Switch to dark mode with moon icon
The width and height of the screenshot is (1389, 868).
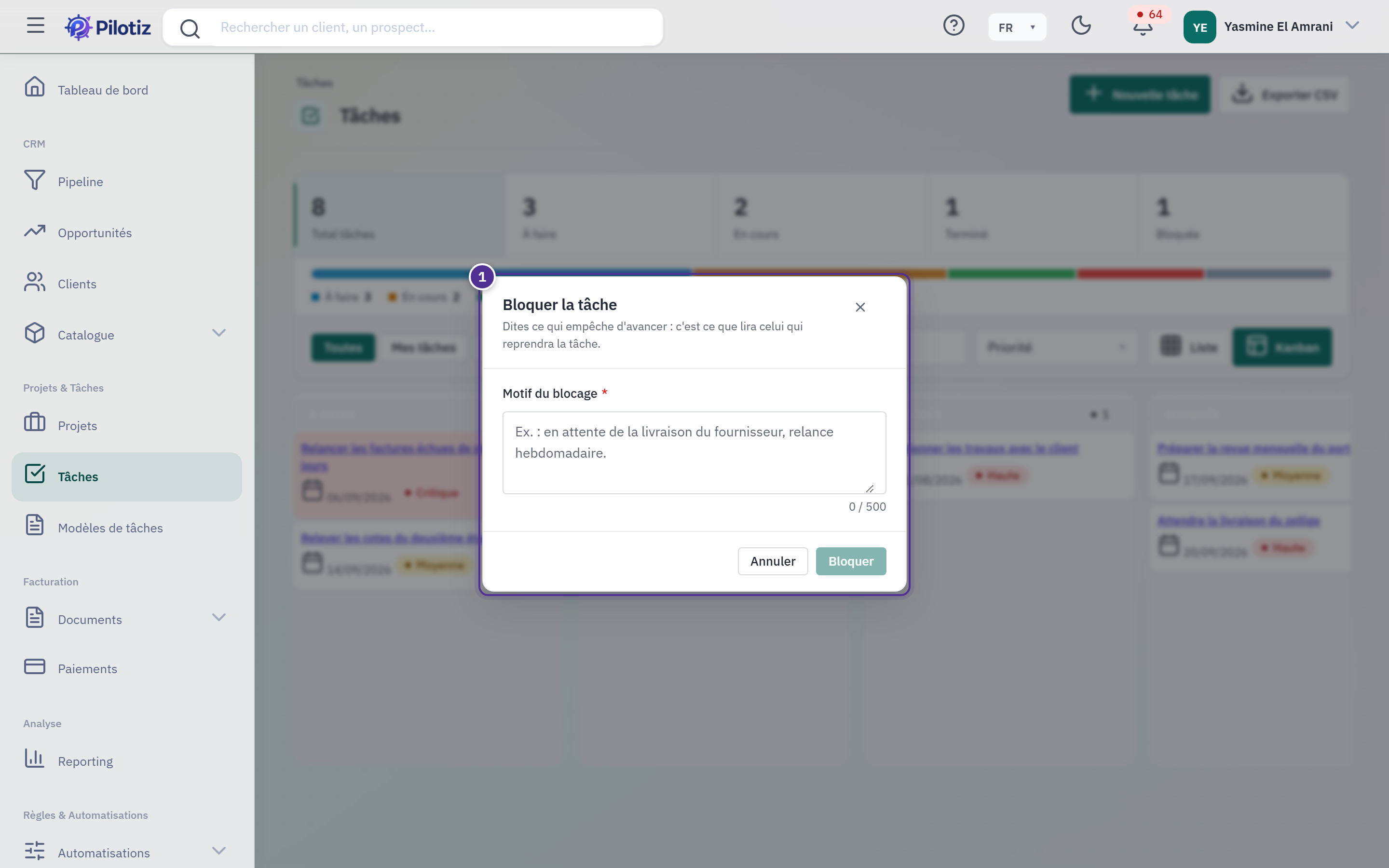point(1081,26)
